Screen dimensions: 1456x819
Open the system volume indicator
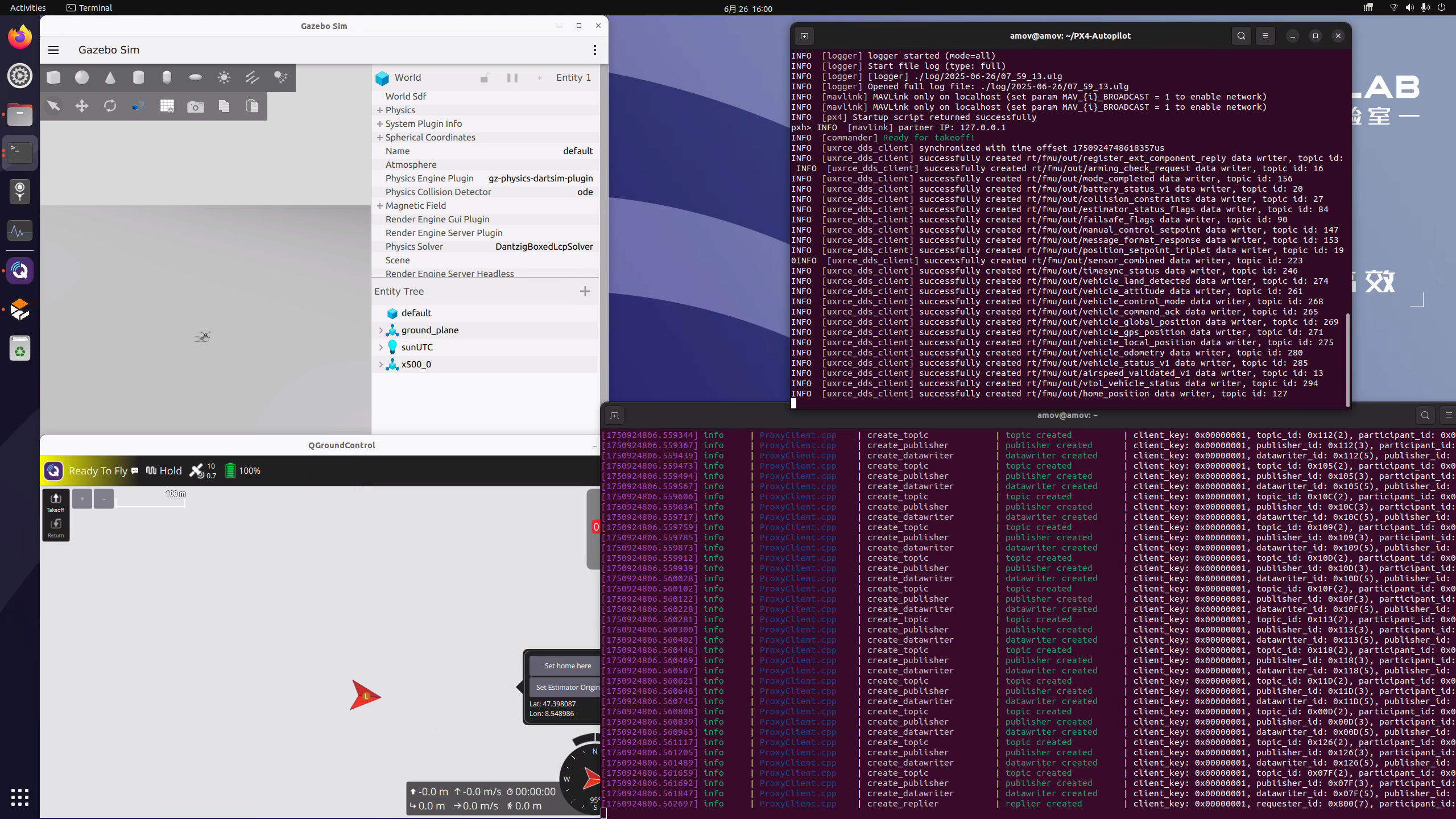click(1409, 8)
